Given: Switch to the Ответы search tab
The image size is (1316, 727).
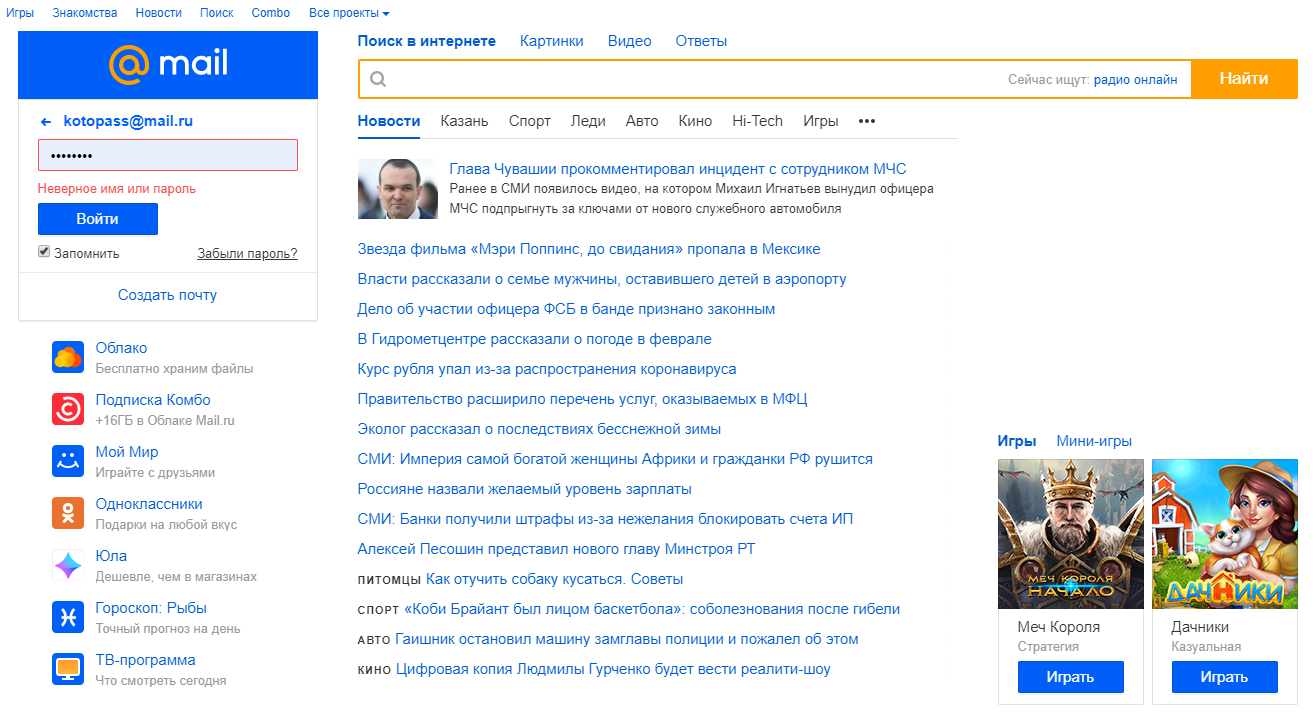Looking at the screenshot, I should [x=701, y=41].
